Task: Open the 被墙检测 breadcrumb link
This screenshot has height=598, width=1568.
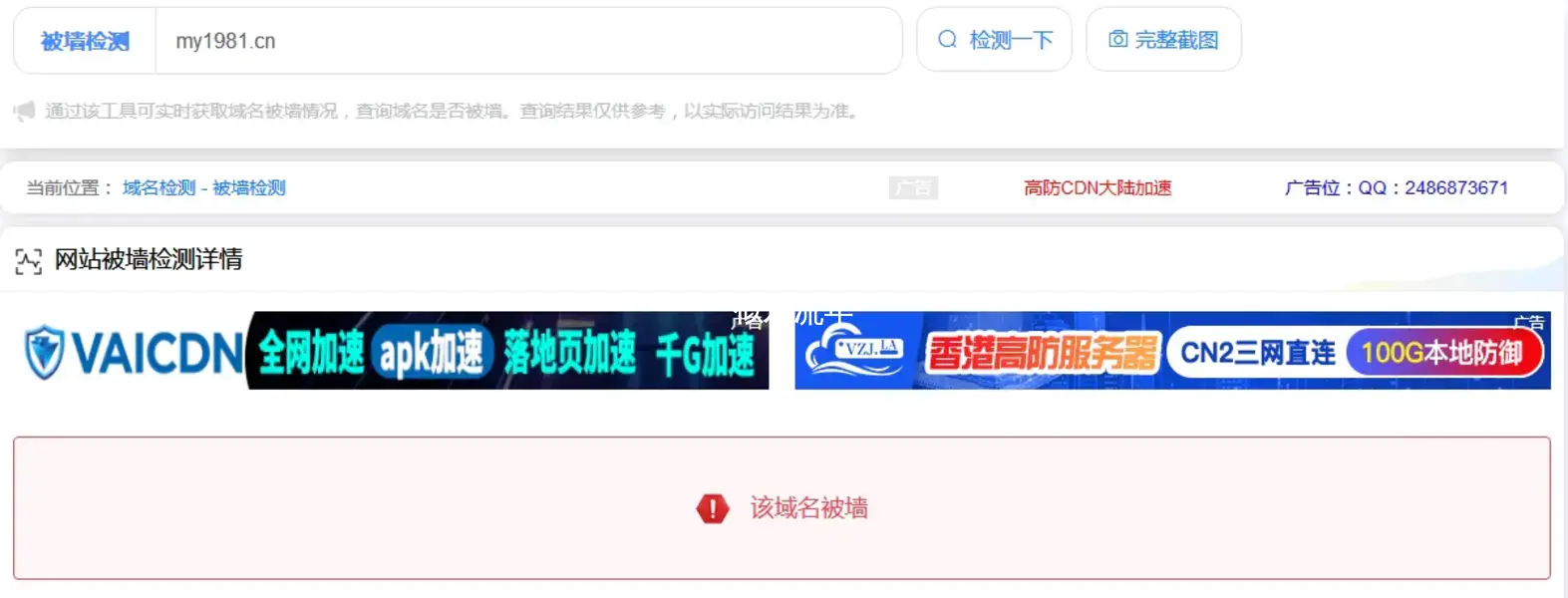Action: (249, 187)
